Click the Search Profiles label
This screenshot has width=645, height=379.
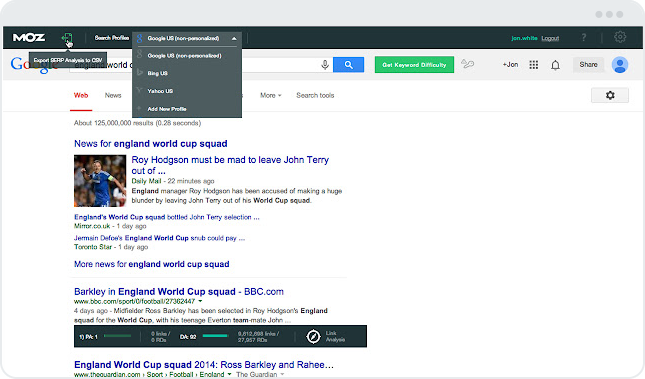[x=111, y=38]
